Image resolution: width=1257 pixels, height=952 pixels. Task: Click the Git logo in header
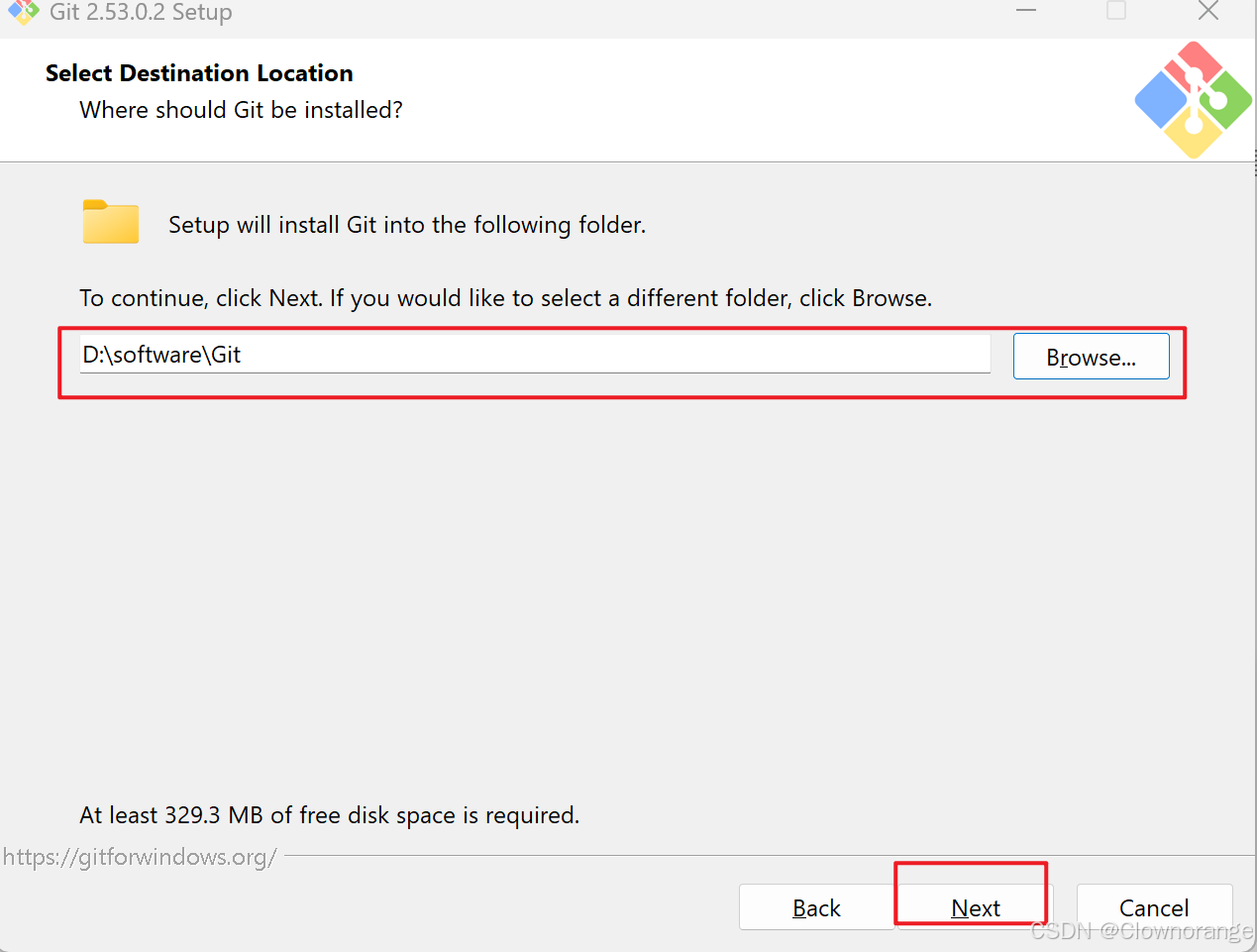[1193, 100]
